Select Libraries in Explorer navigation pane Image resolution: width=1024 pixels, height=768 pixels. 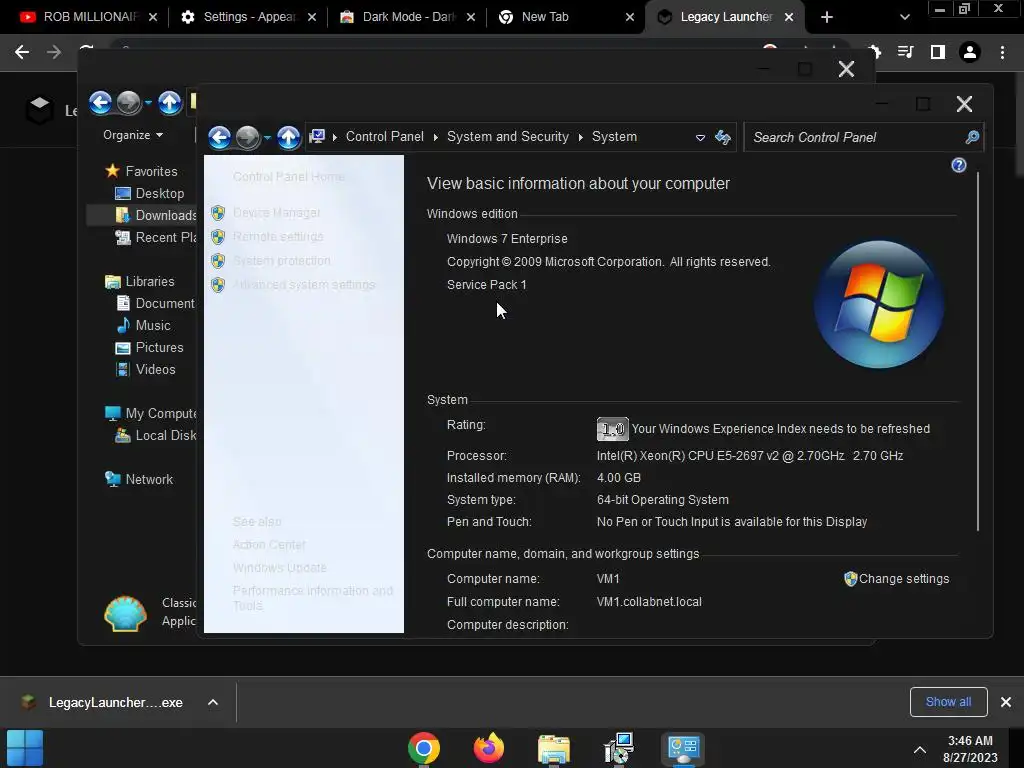point(140,281)
